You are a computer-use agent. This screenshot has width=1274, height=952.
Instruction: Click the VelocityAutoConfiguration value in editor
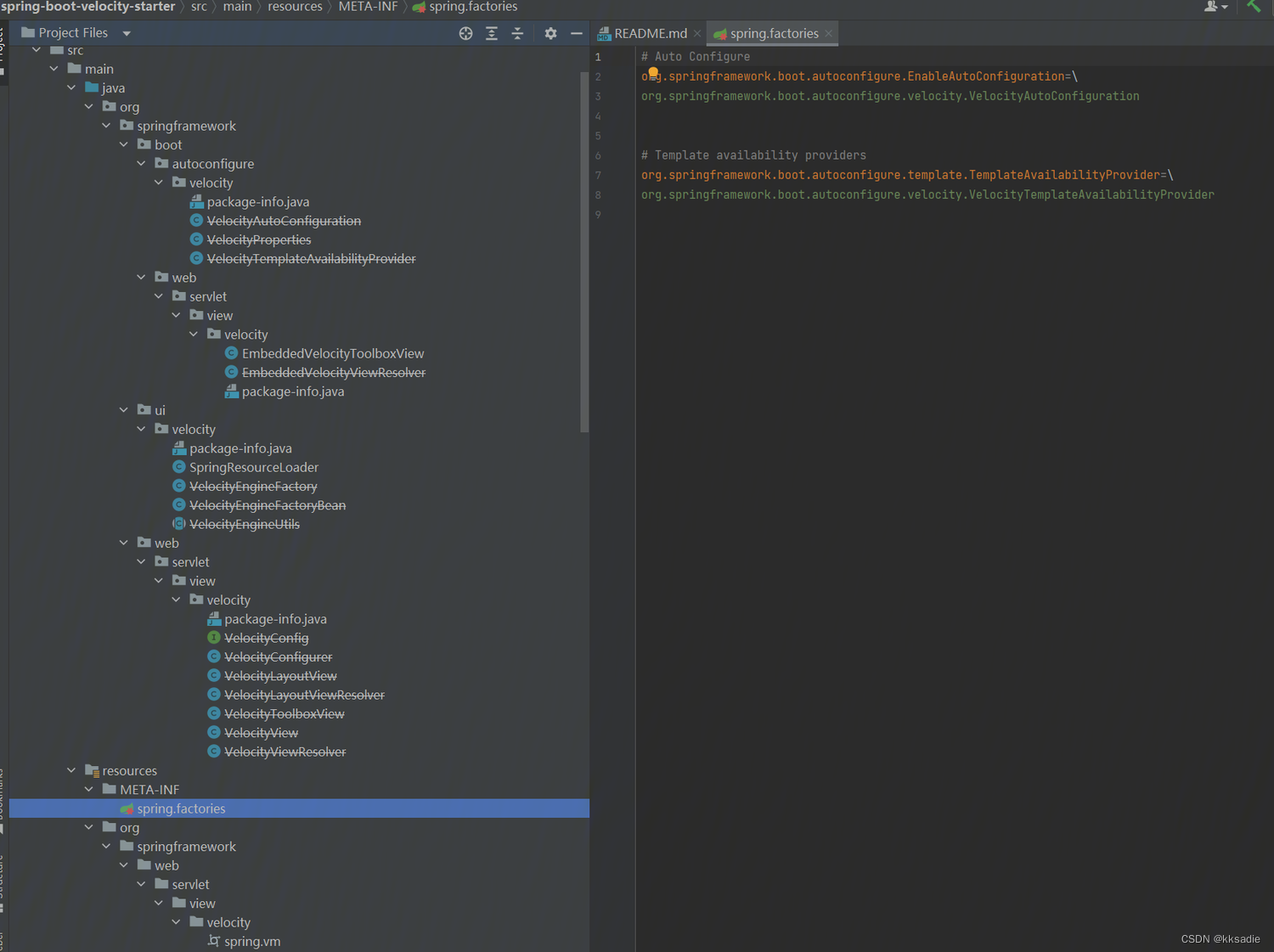[890, 96]
